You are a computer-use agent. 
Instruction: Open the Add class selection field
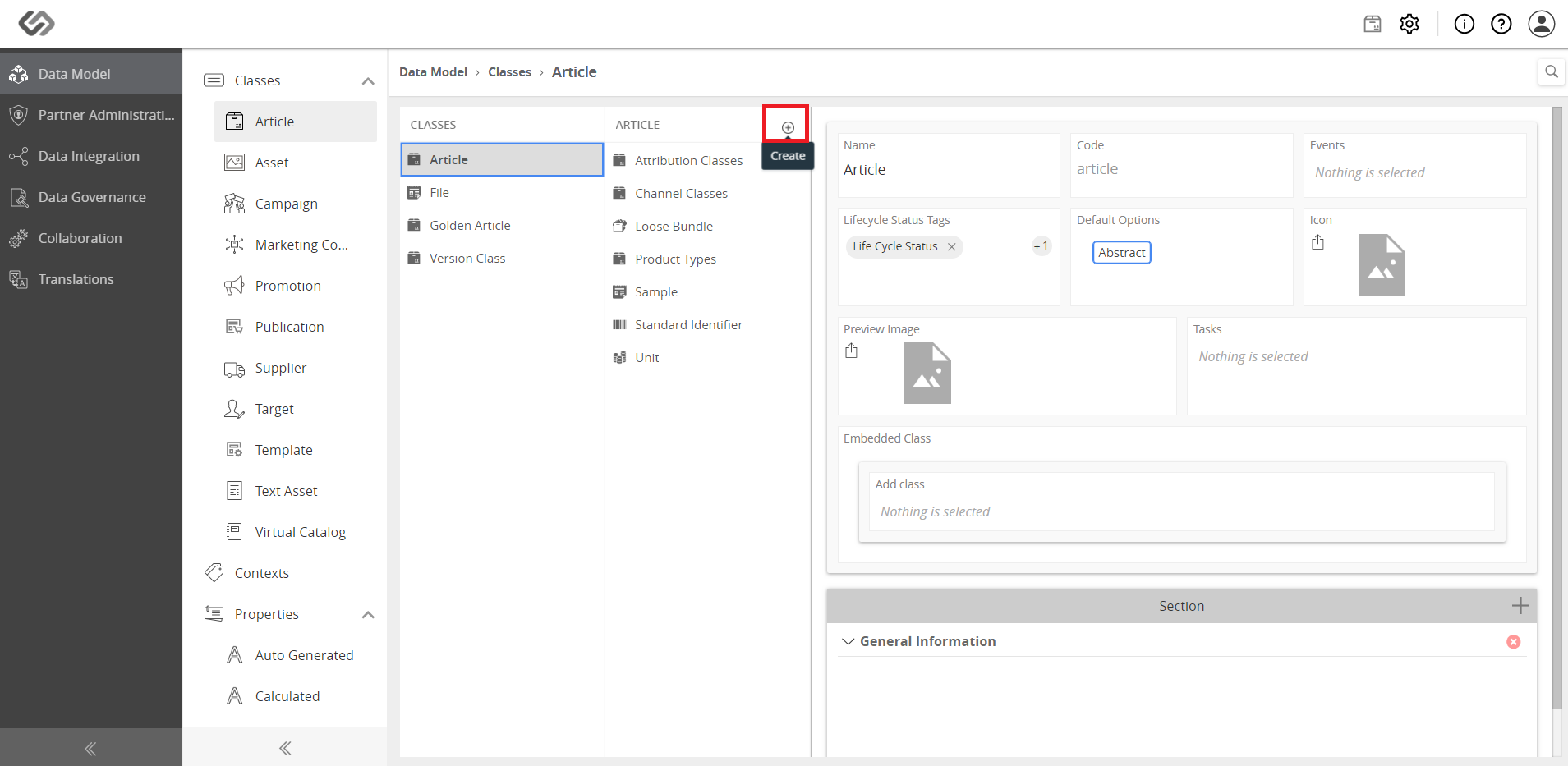1181,501
